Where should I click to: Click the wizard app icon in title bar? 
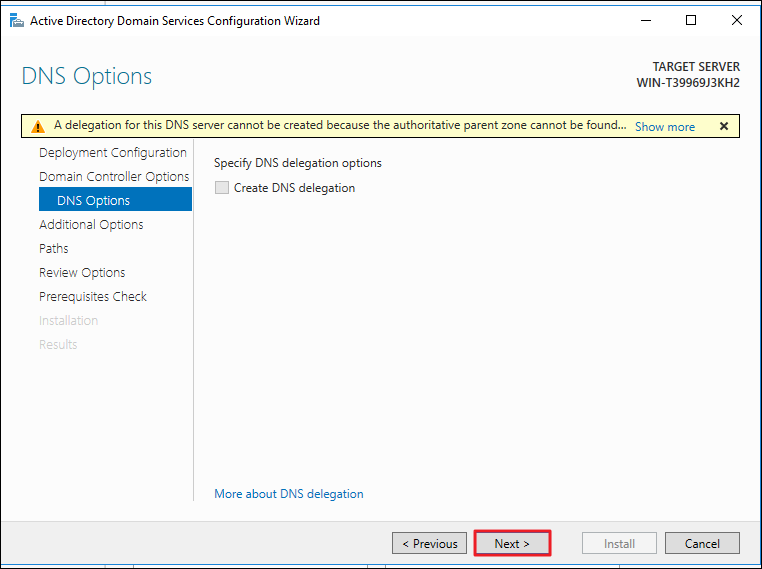pyautogui.click(x=17, y=20)
